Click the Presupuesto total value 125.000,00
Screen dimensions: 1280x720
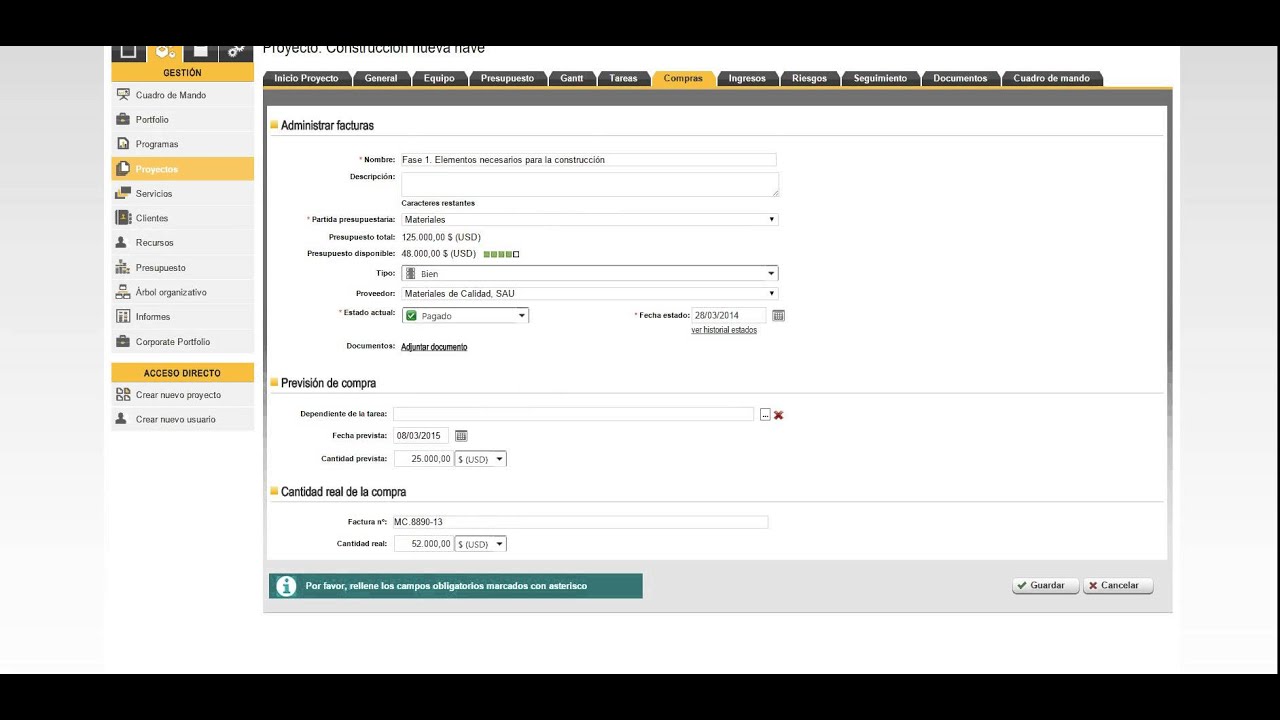[441, 238]
